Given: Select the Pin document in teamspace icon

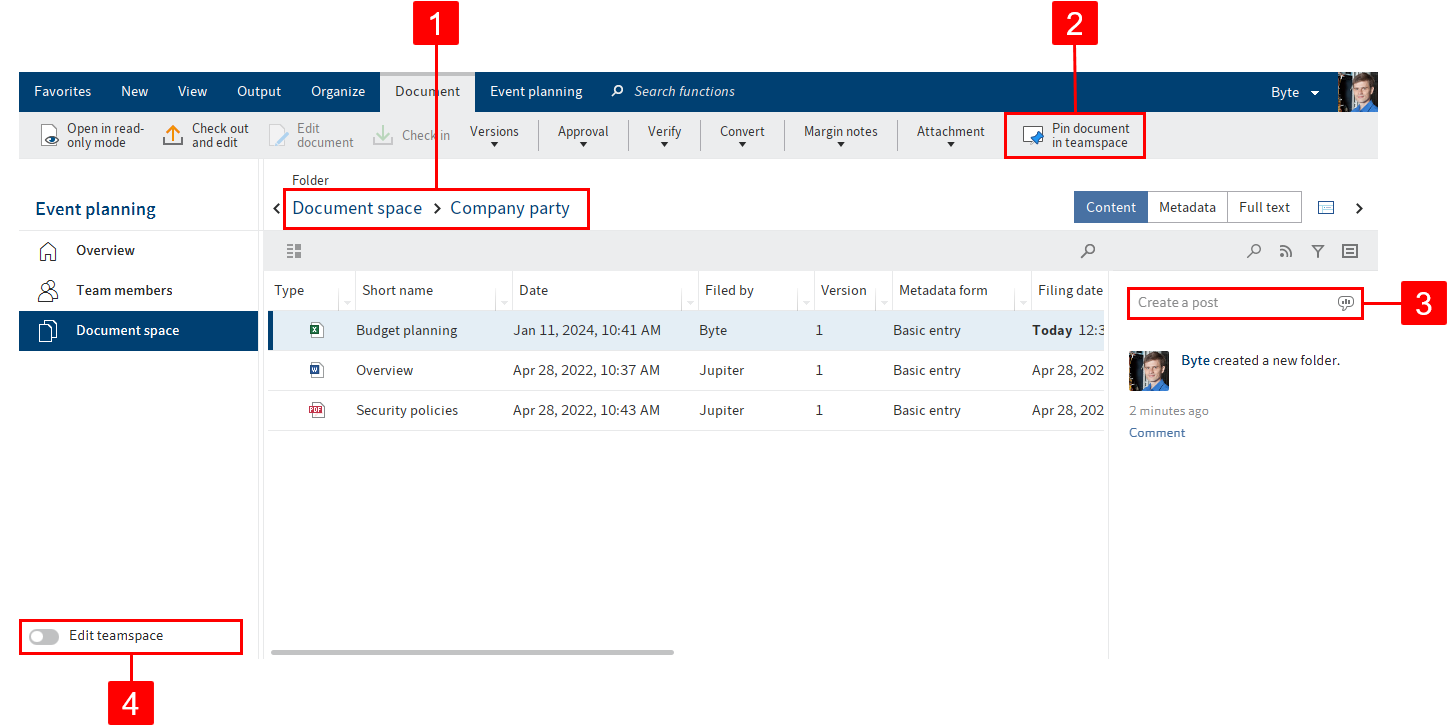Looking at the screenshot, I should coord(1032,136).
